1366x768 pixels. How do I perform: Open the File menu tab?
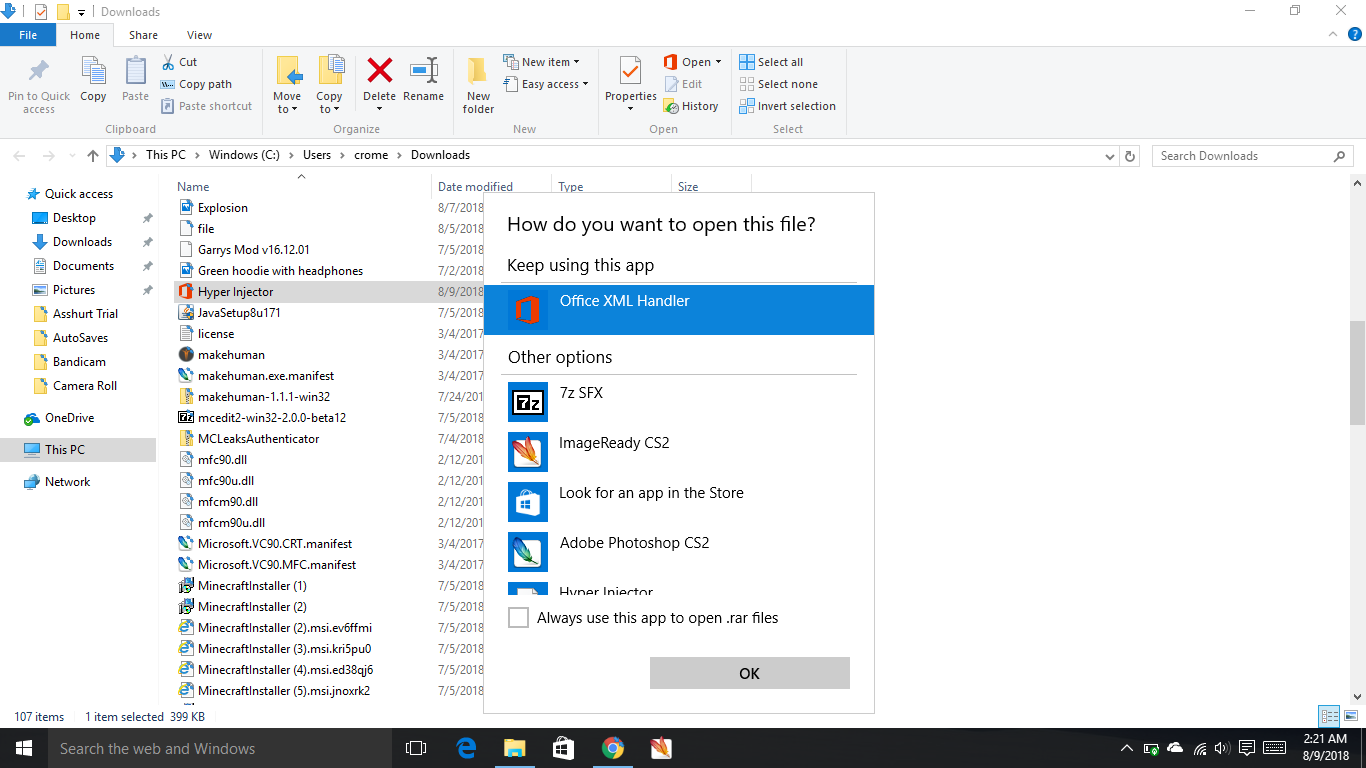[x=28, y=35]
